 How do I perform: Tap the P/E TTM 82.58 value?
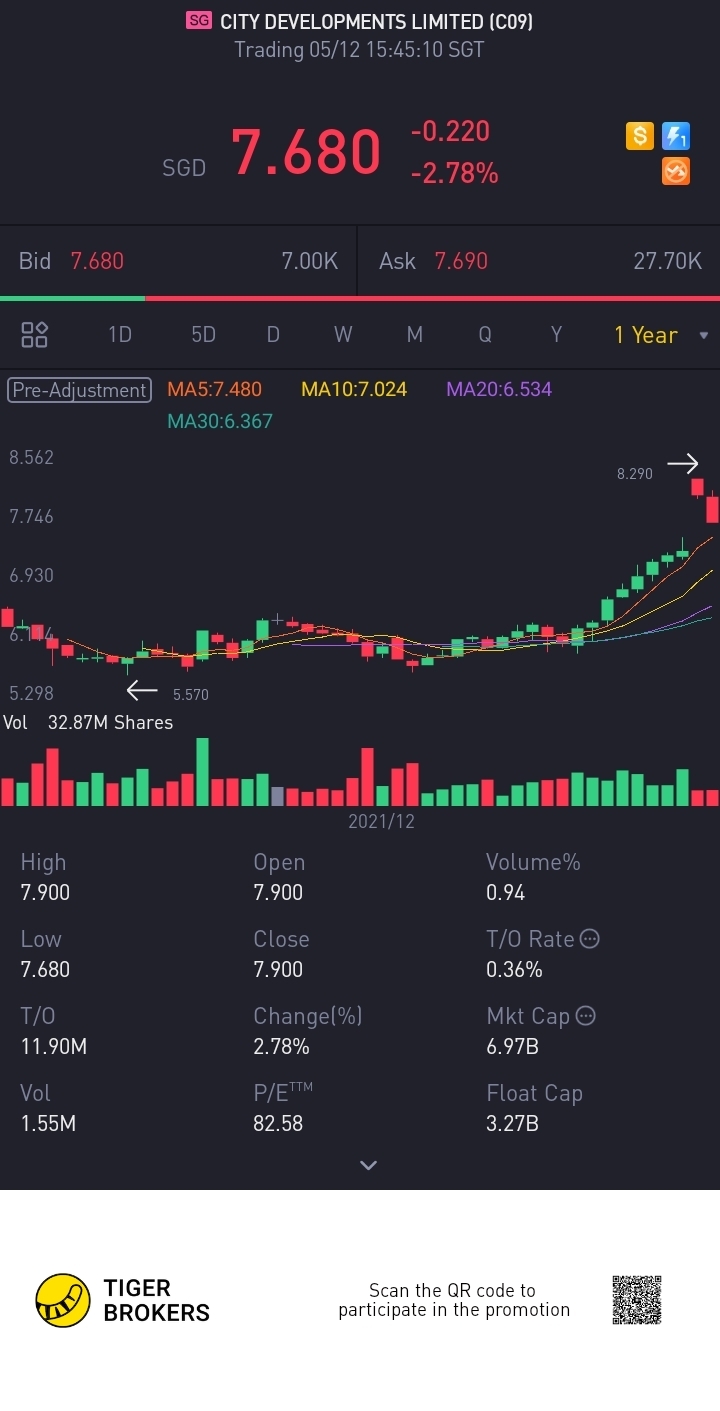[x=278, y=1123]
